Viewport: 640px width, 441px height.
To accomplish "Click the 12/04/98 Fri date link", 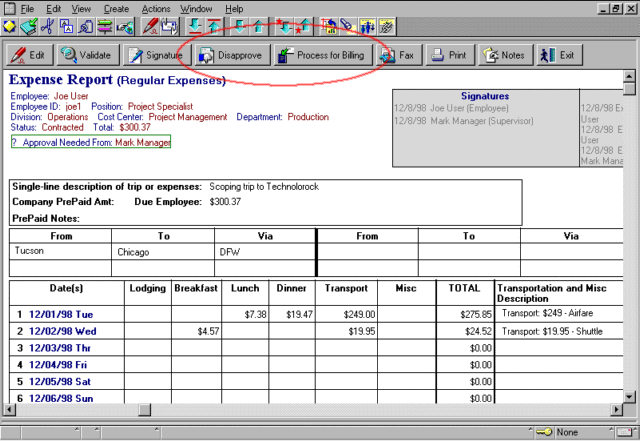I will pos(58,365).
